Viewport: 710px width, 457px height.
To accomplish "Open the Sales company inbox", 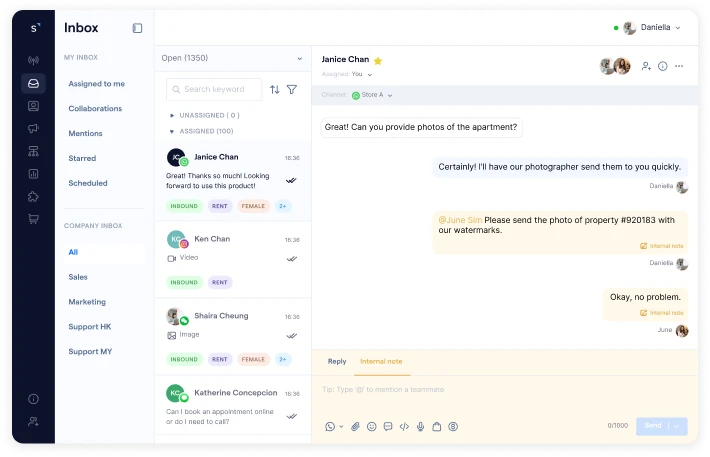I will coord(78,277).
